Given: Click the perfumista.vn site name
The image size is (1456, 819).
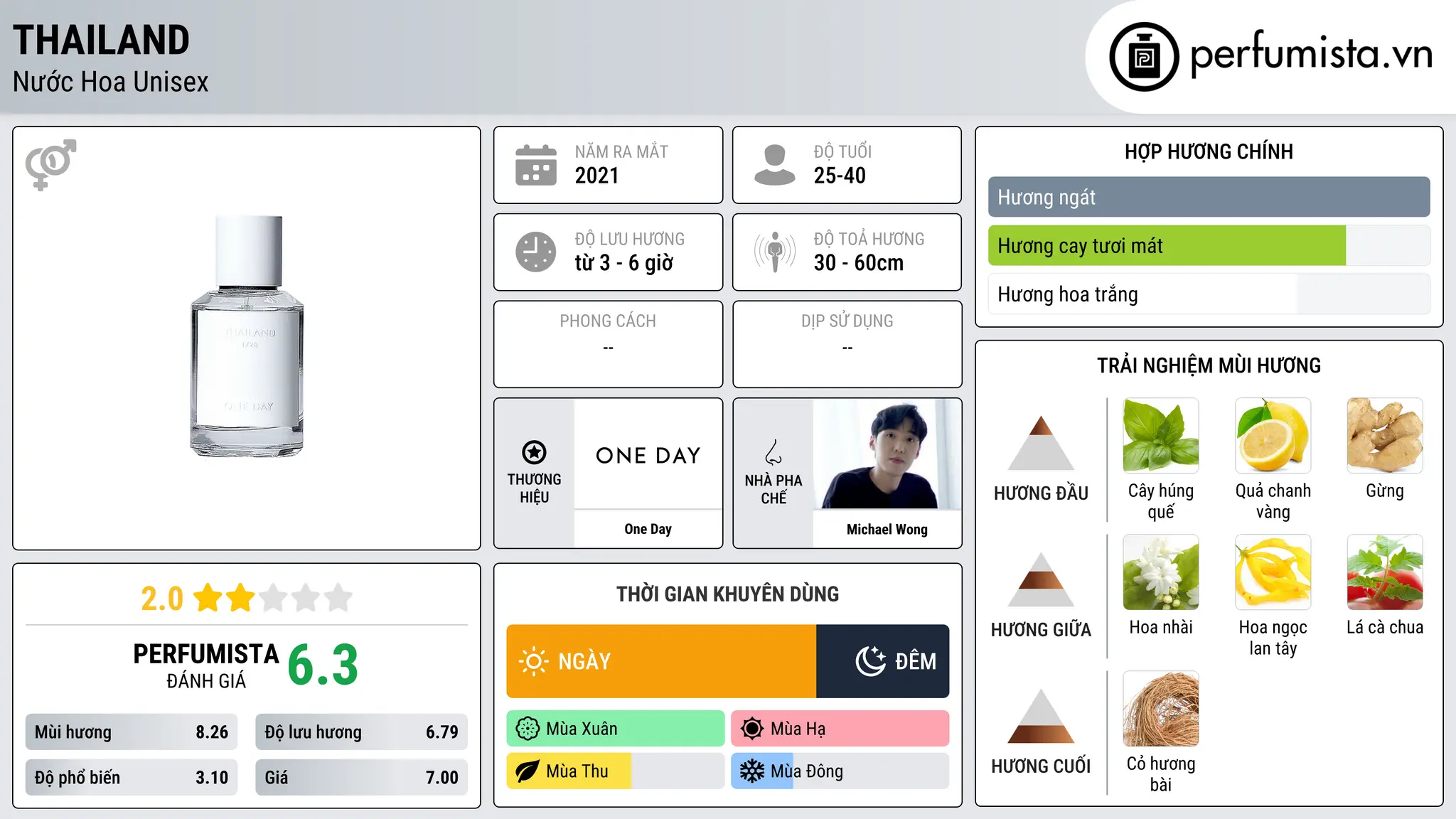Looking at the screenshot, I should tap(1312, 55).
